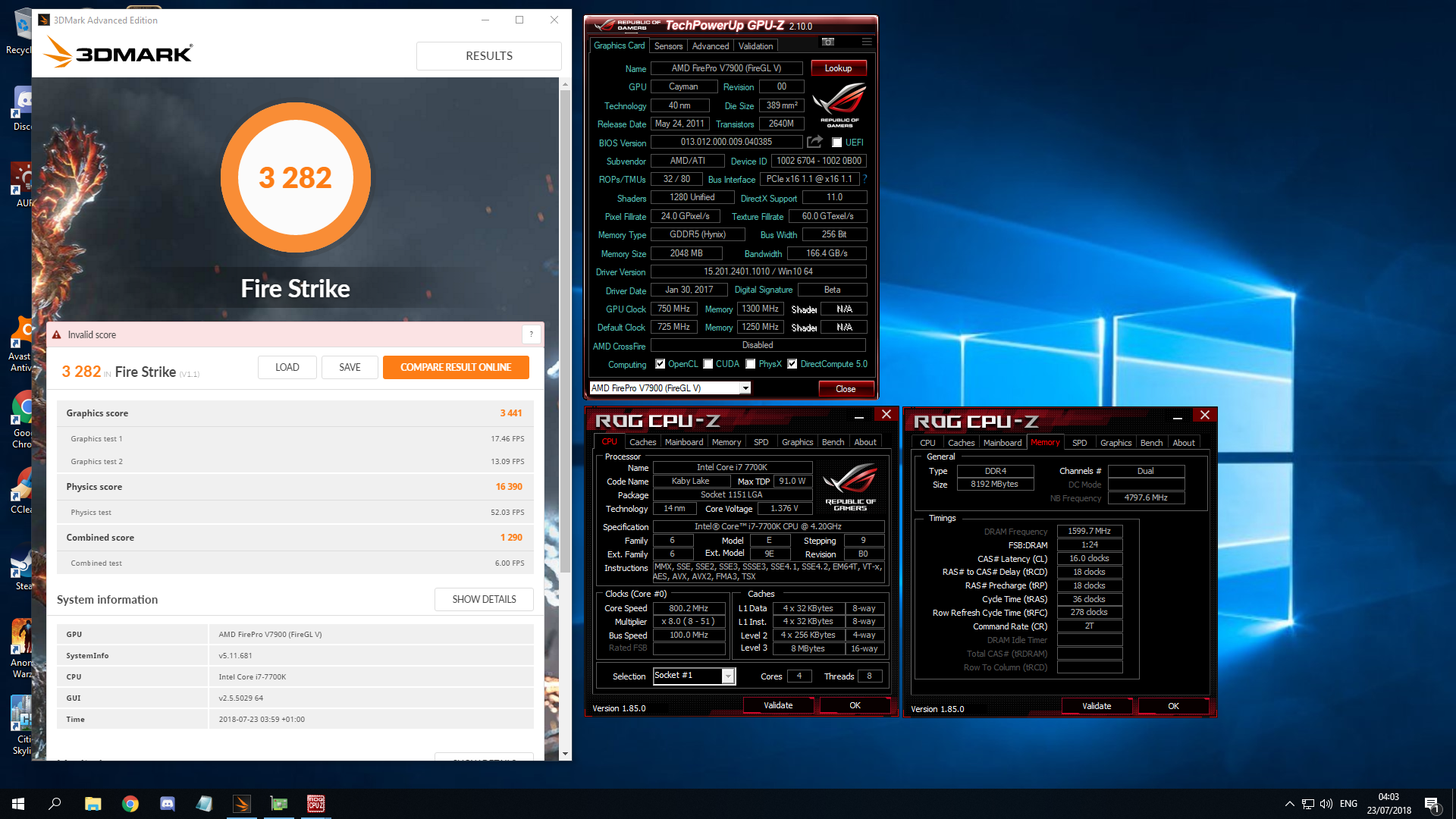The width and height of the screenshot is (1456, 819).
Task: Click the 3DMark logo
Action: pos(118,52)
